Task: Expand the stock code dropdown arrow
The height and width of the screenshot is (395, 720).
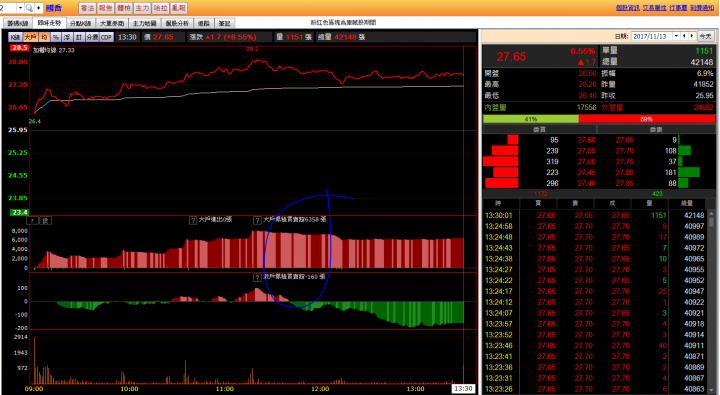Action: tap(20, 8)
